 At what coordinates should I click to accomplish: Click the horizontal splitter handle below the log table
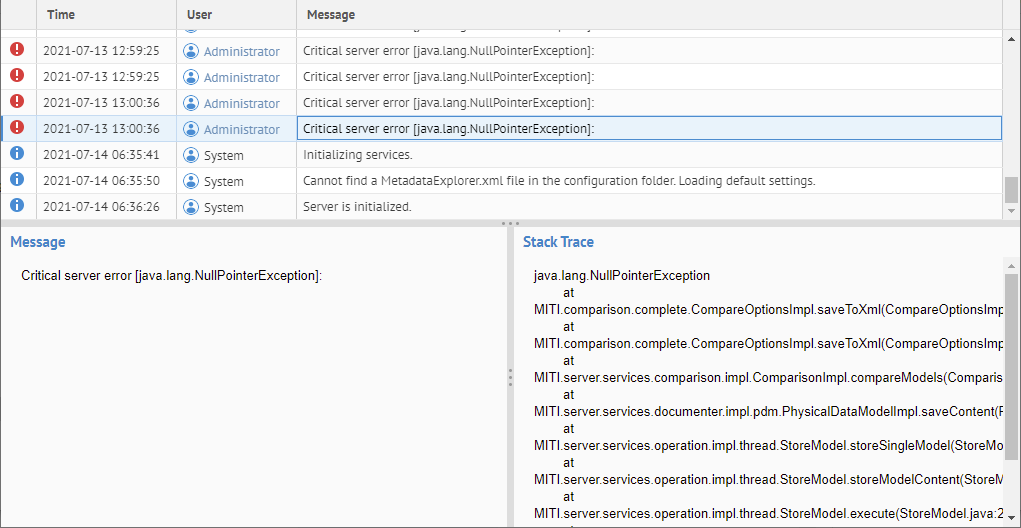510,223
